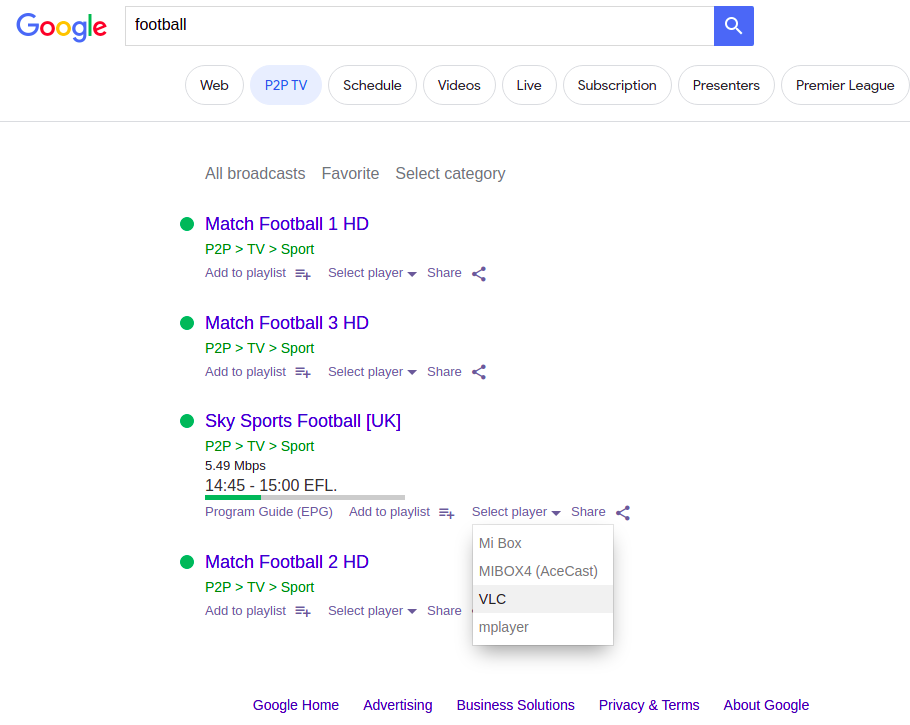
Task: Expand Select player for Match Football 1 HD
Action: (372, 273)
